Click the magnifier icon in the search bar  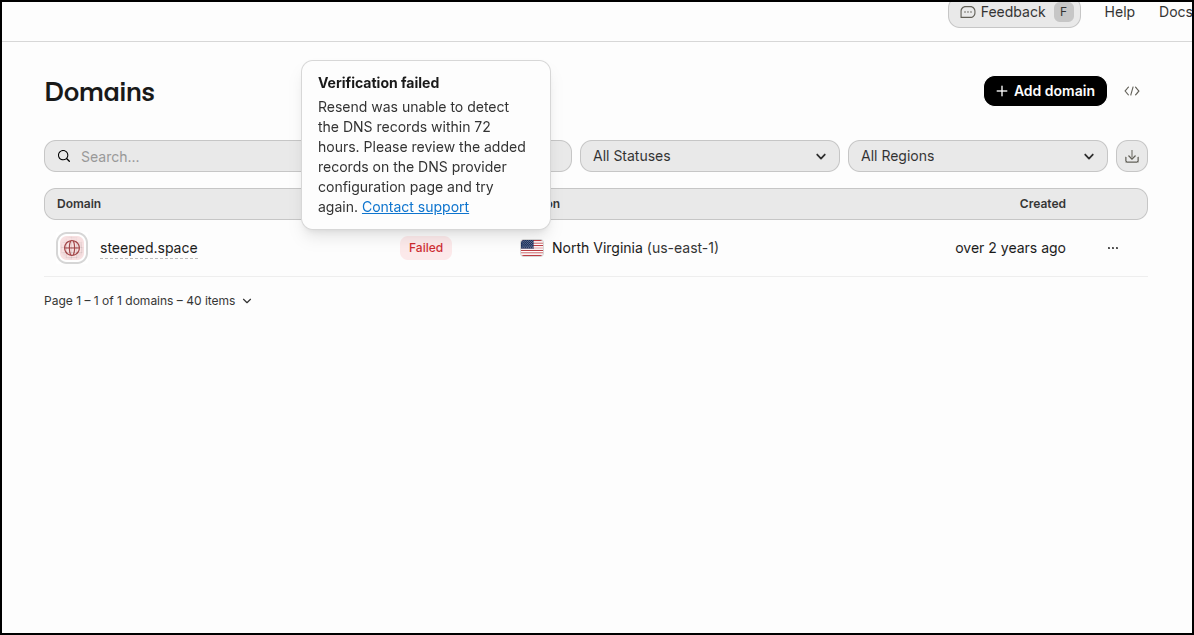pyautogui.click(x=64, y=156)
